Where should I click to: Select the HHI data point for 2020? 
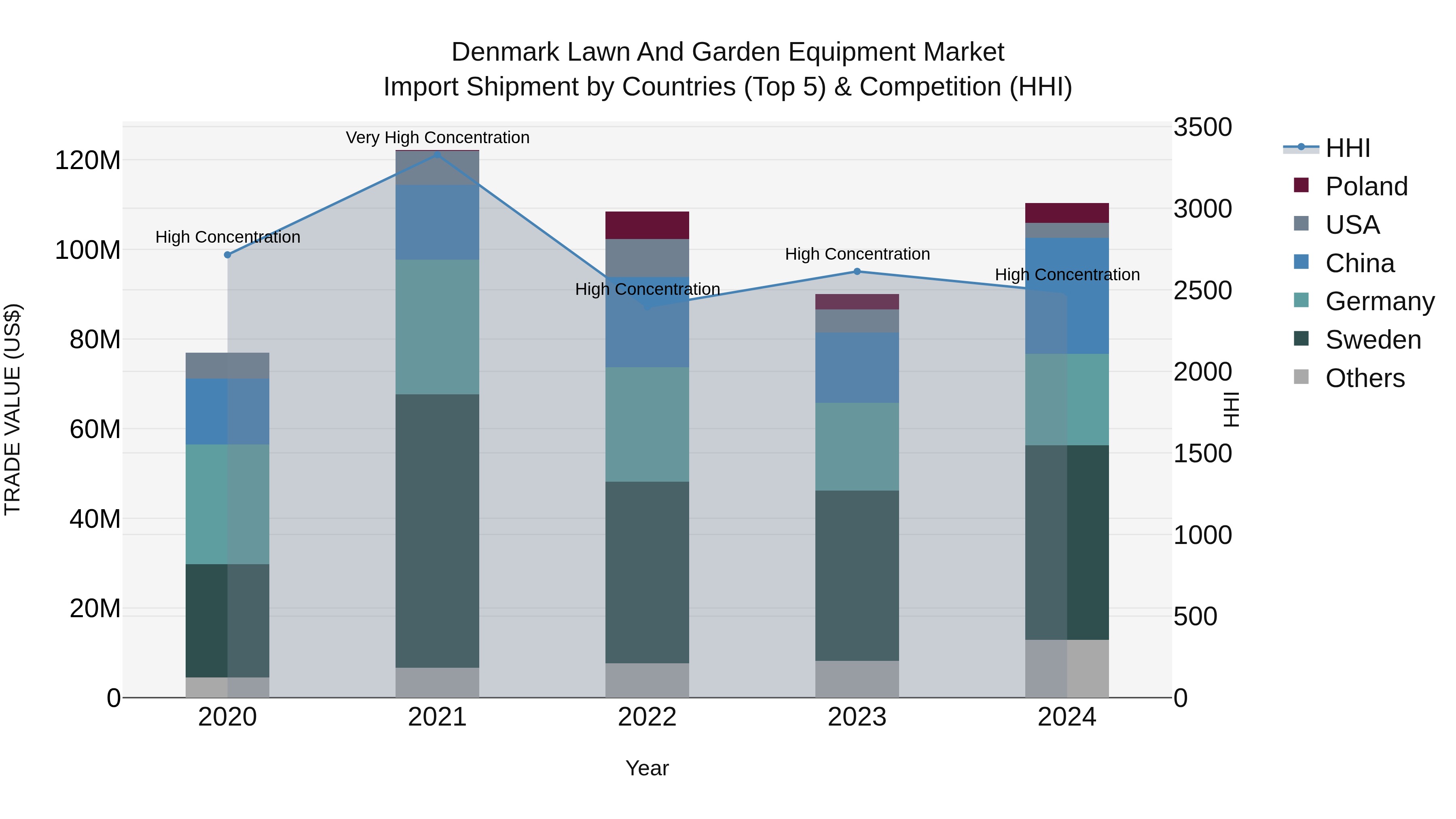(x=228, y=255)
